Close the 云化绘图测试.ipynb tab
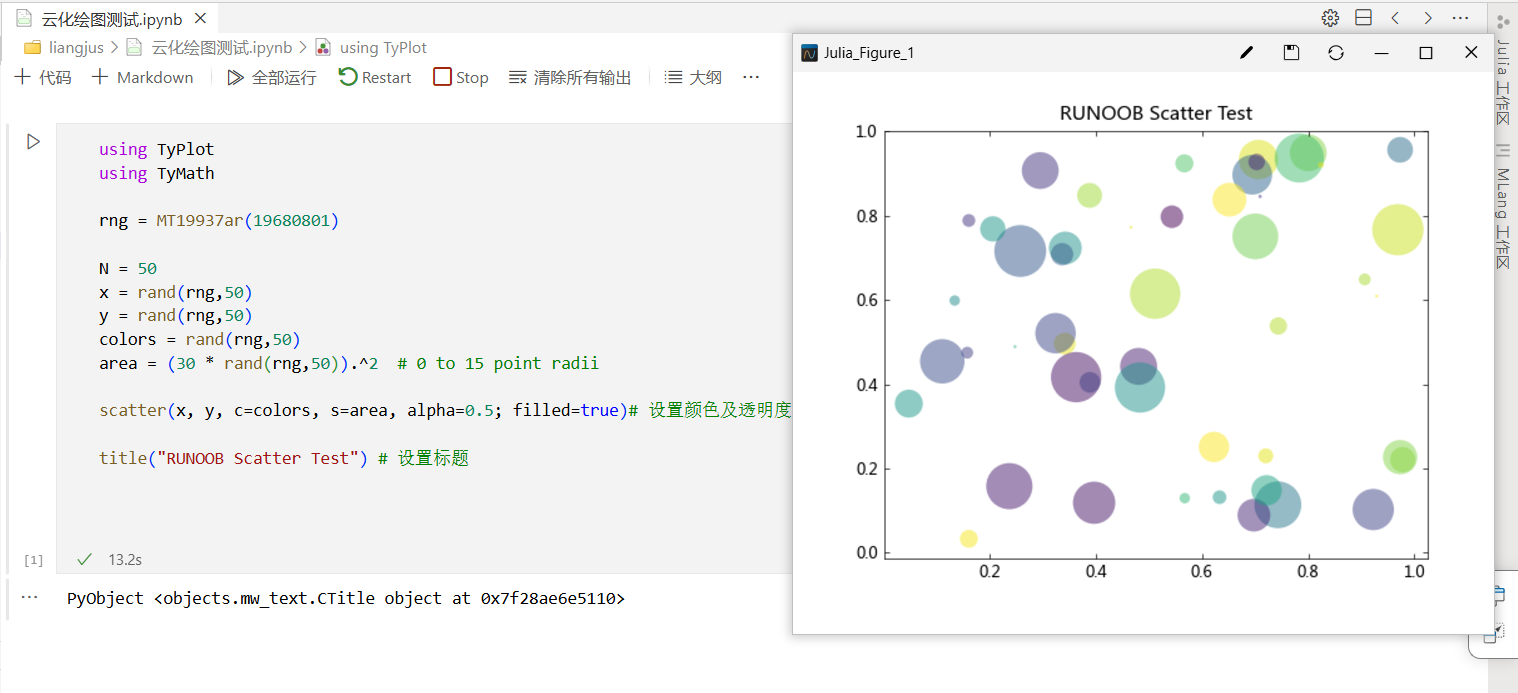Image resolution: width=1518 pixels, height=693 pixels. (x=200, y=18)
